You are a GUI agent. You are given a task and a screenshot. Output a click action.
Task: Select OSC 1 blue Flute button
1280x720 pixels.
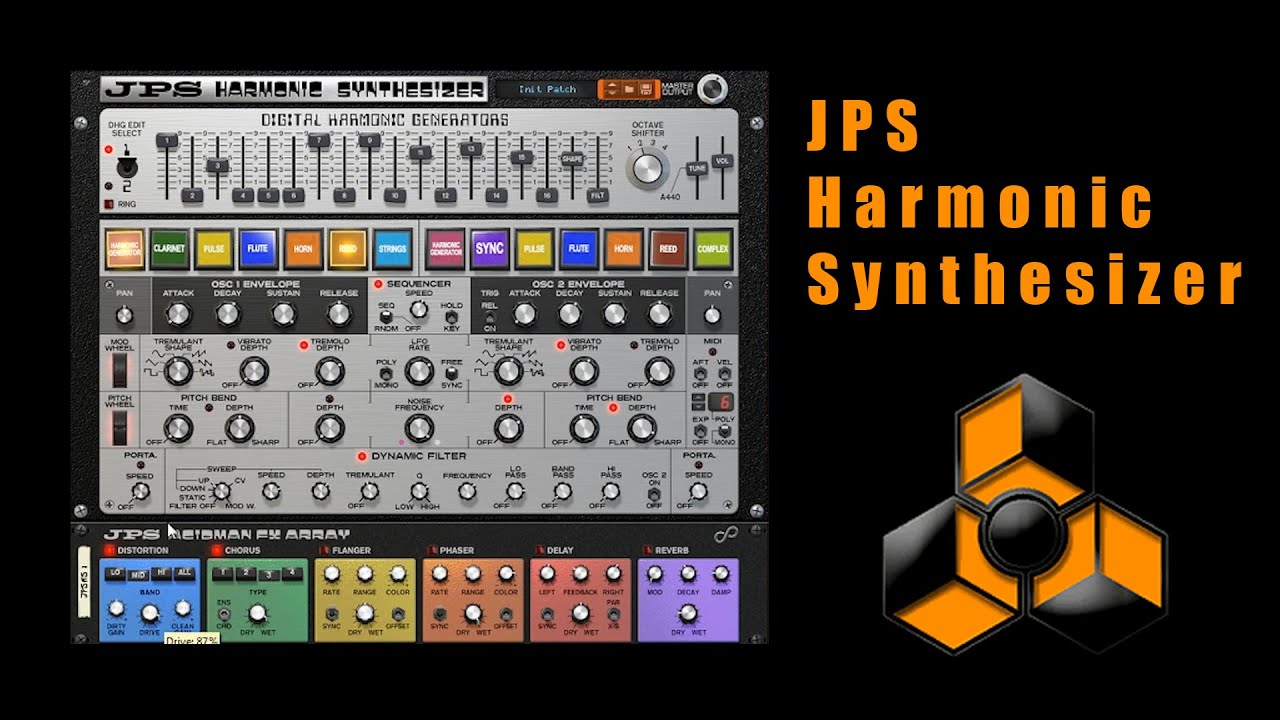tap(258, 248)
